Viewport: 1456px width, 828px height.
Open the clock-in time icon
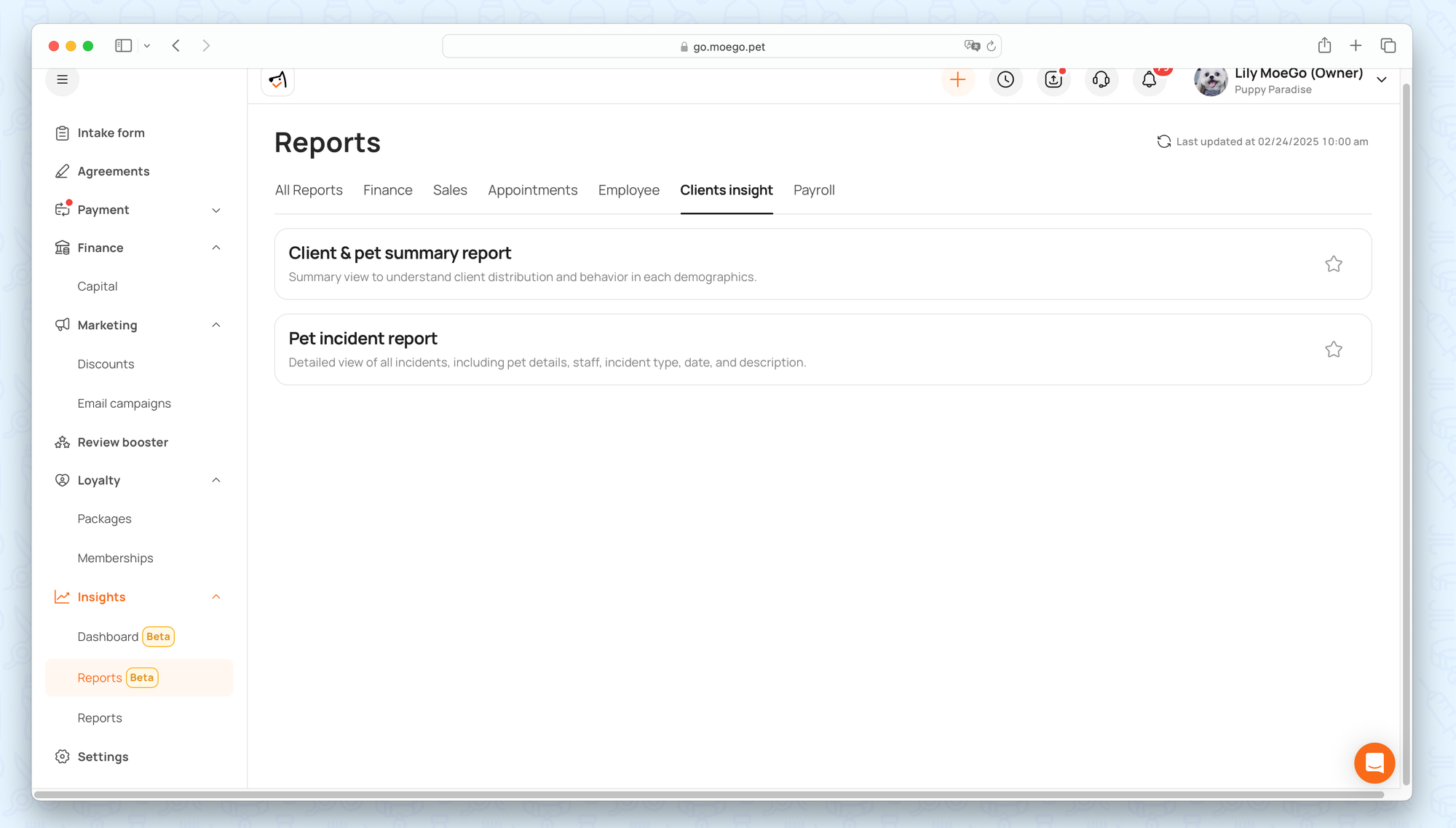(1005, 79)
